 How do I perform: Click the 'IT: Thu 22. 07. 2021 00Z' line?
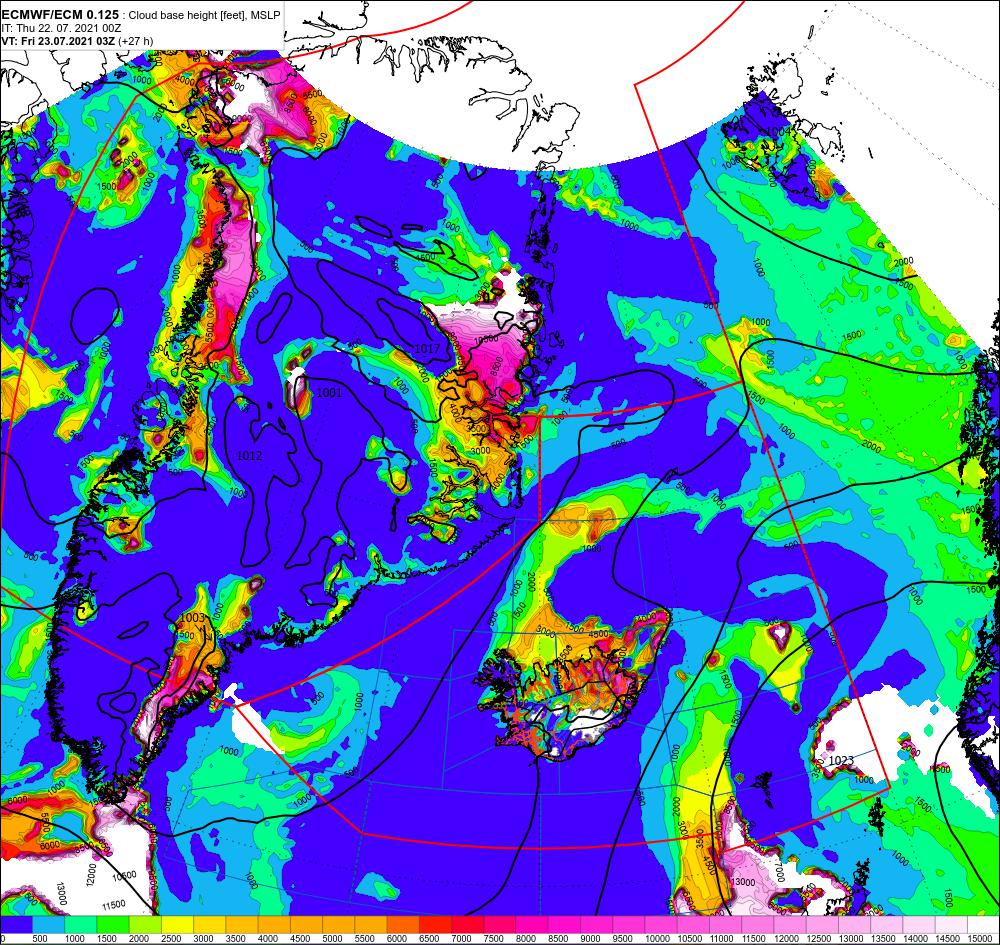pos(61,29)
